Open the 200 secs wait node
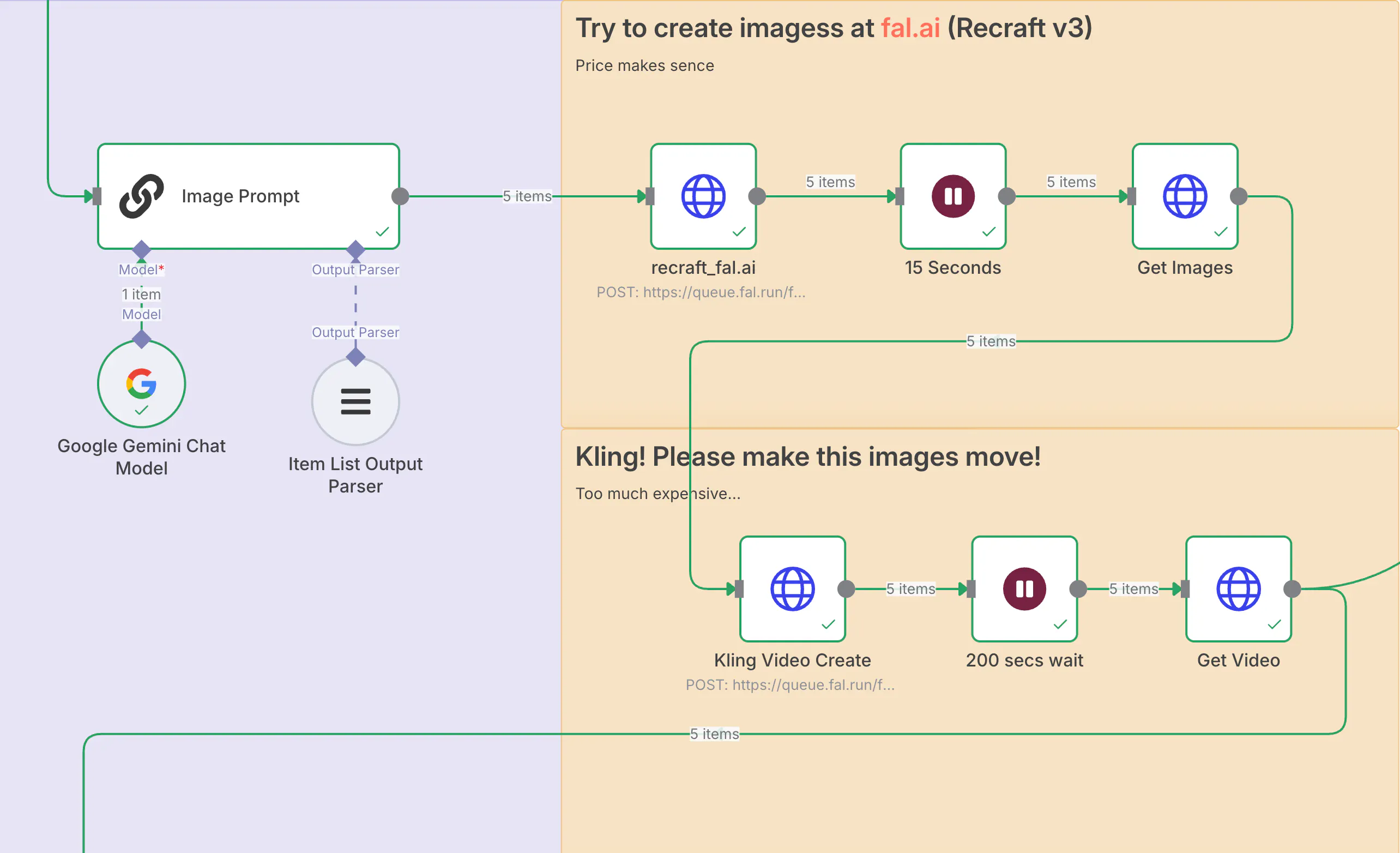Screen dimensions: 1400x853 tap(1024, 588)
